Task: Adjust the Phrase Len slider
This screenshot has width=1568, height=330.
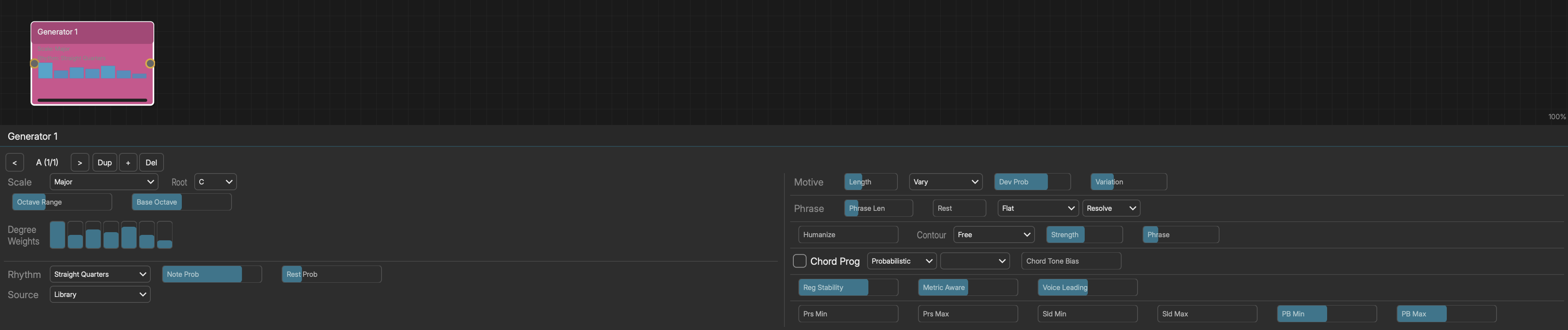Action: (878, 208)
